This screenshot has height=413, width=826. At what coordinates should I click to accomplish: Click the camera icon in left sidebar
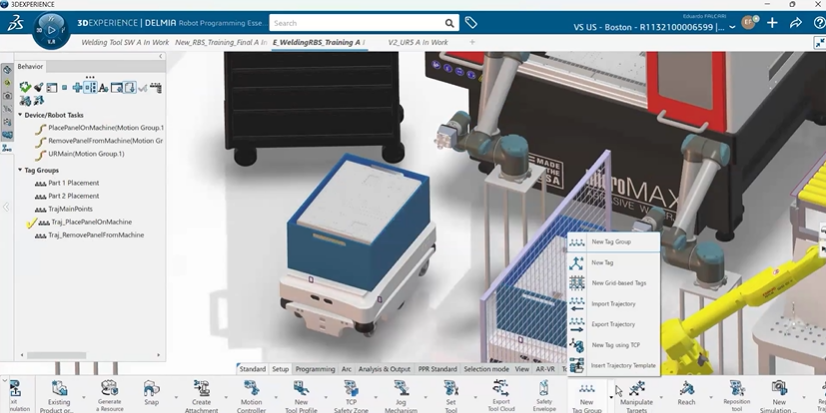(7, 95)
